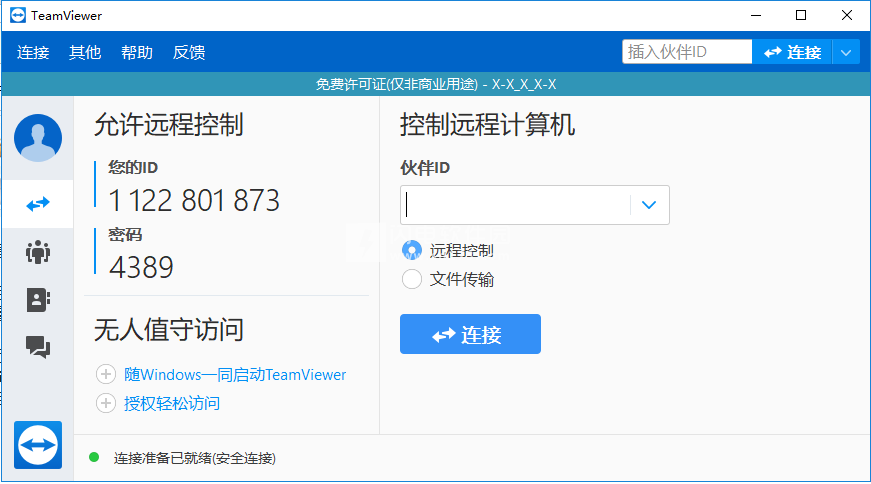Click status text 连接准备已就绪(安全连接)

[x=194, y=458]
